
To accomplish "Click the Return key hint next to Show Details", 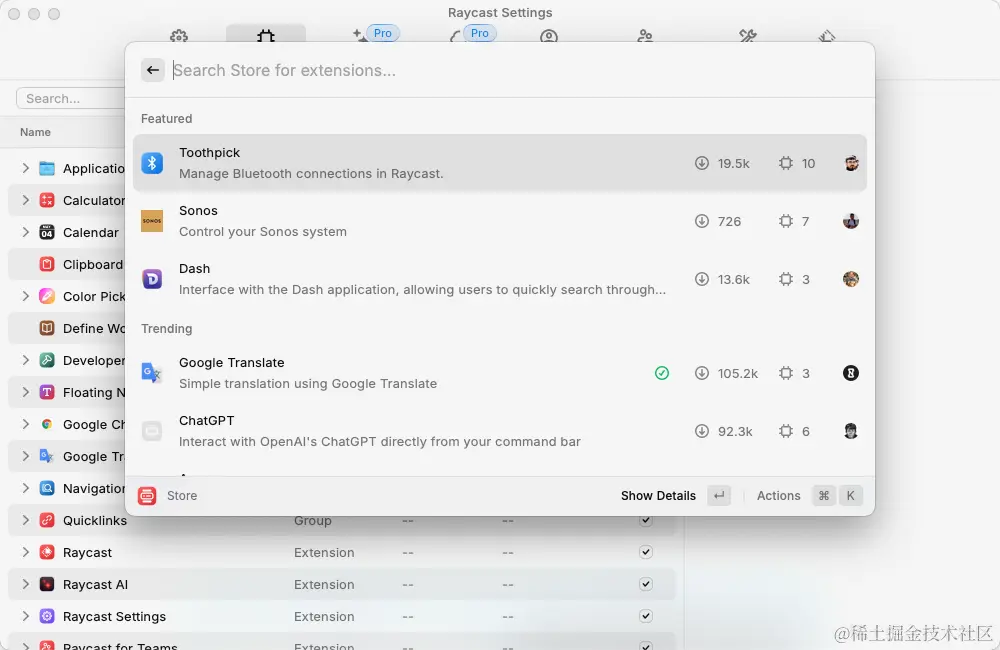I will [x=719, y=496].
